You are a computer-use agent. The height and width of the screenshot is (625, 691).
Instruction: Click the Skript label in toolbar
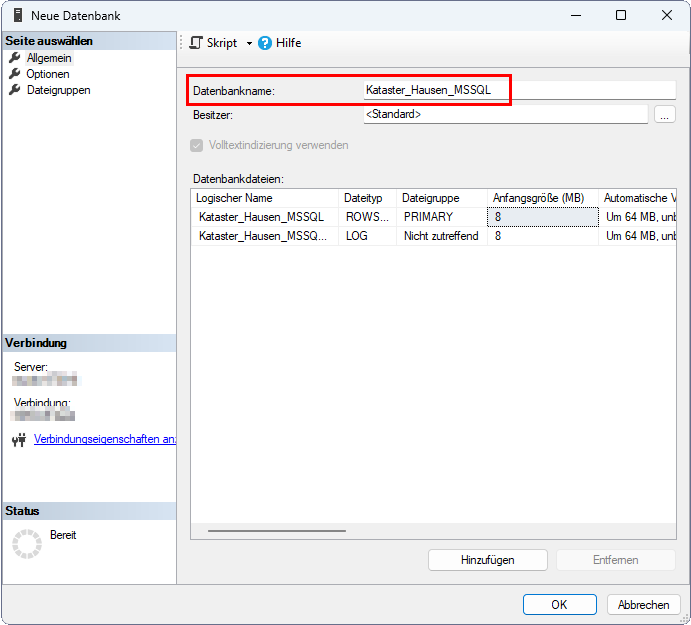click(x=222, y=43)
